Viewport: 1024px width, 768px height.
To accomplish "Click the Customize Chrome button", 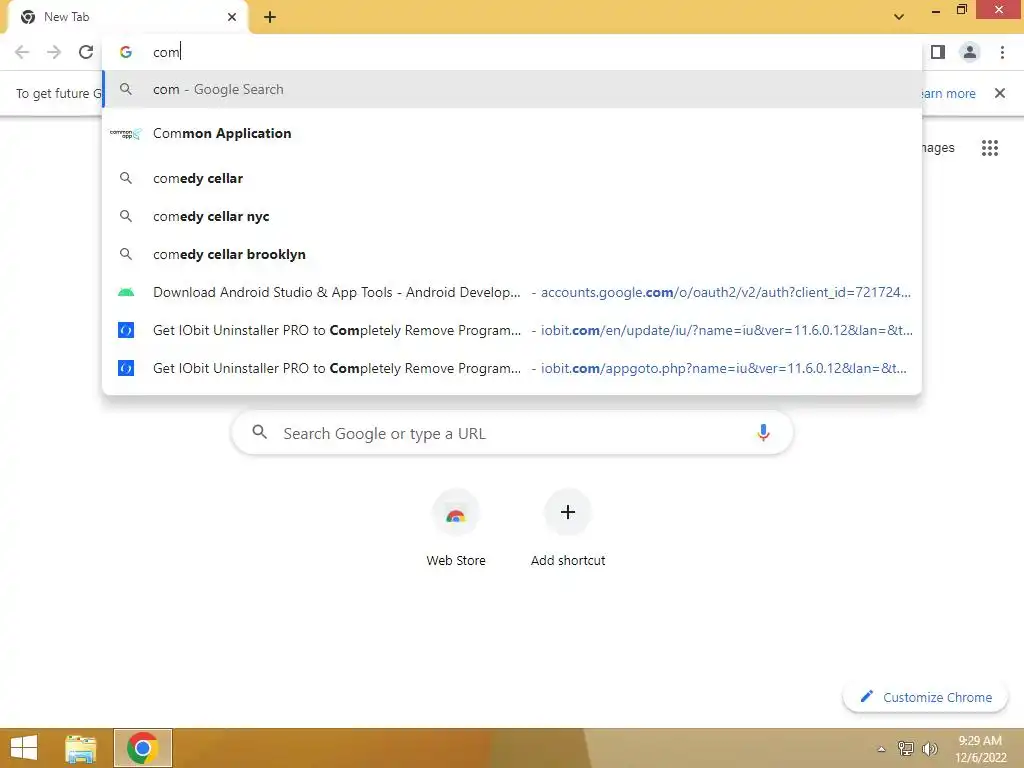I will click(926, 697).
